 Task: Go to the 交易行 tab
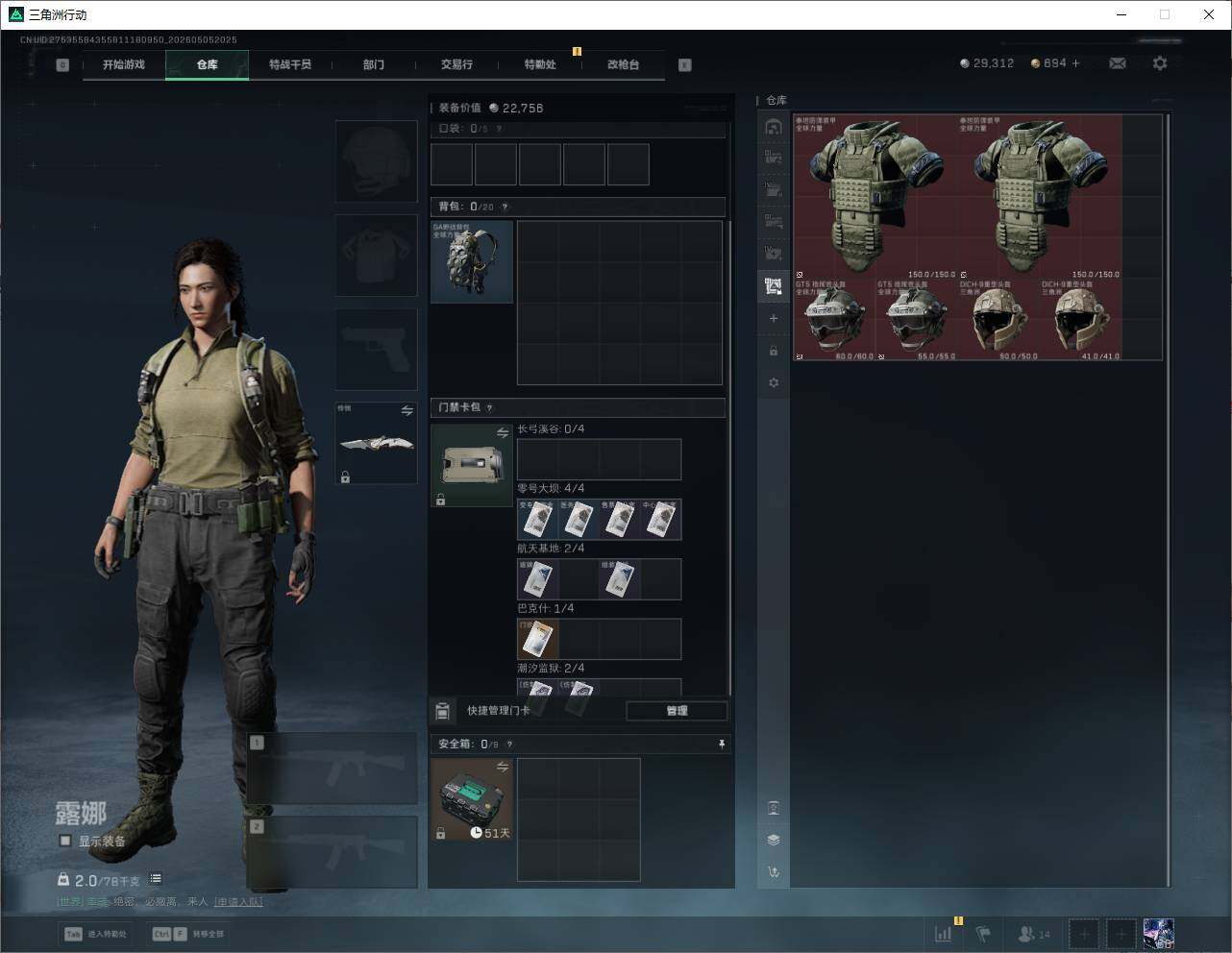click(456, 64)
